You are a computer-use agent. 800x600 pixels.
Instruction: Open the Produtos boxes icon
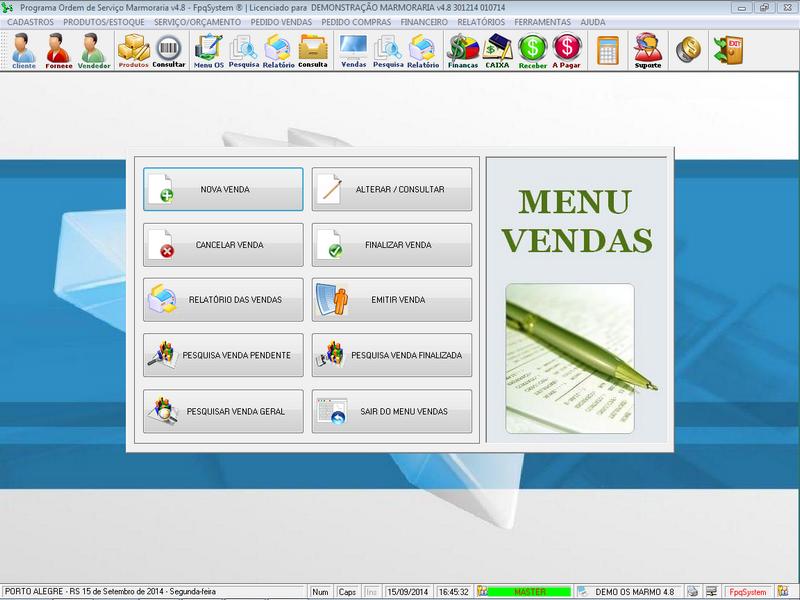[133, 51]
